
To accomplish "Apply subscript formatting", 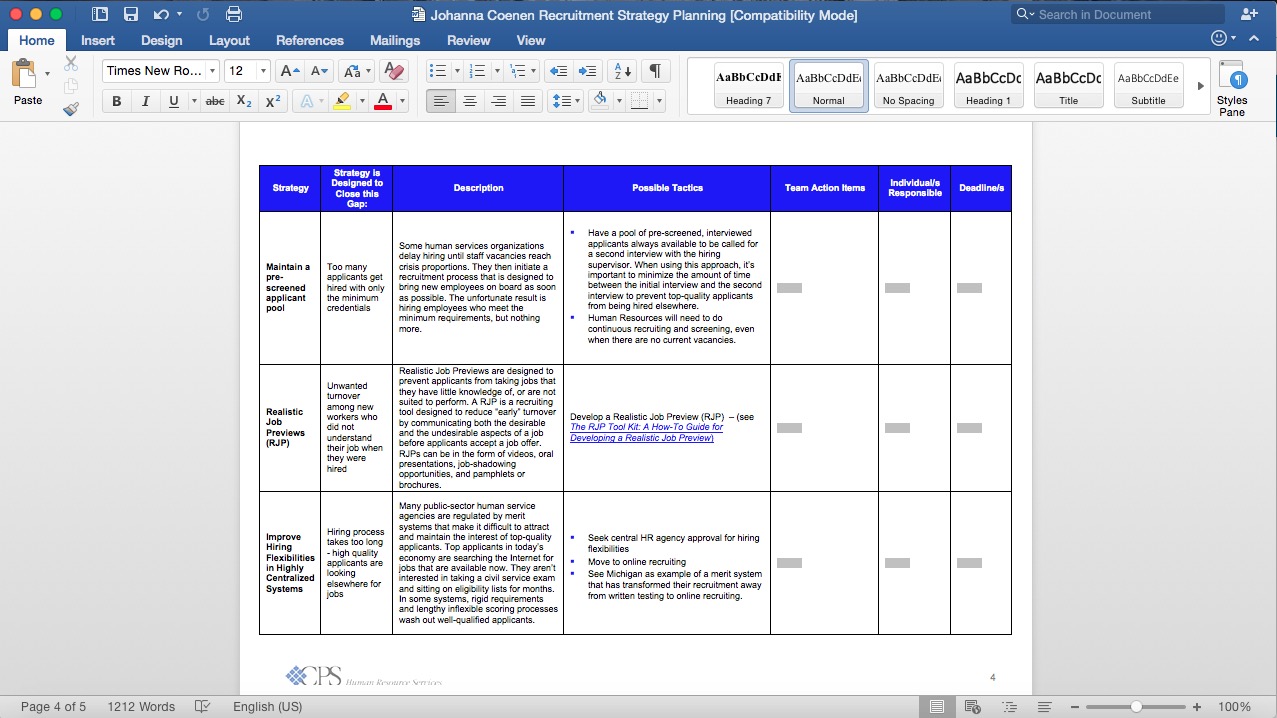I will point(242,100).
